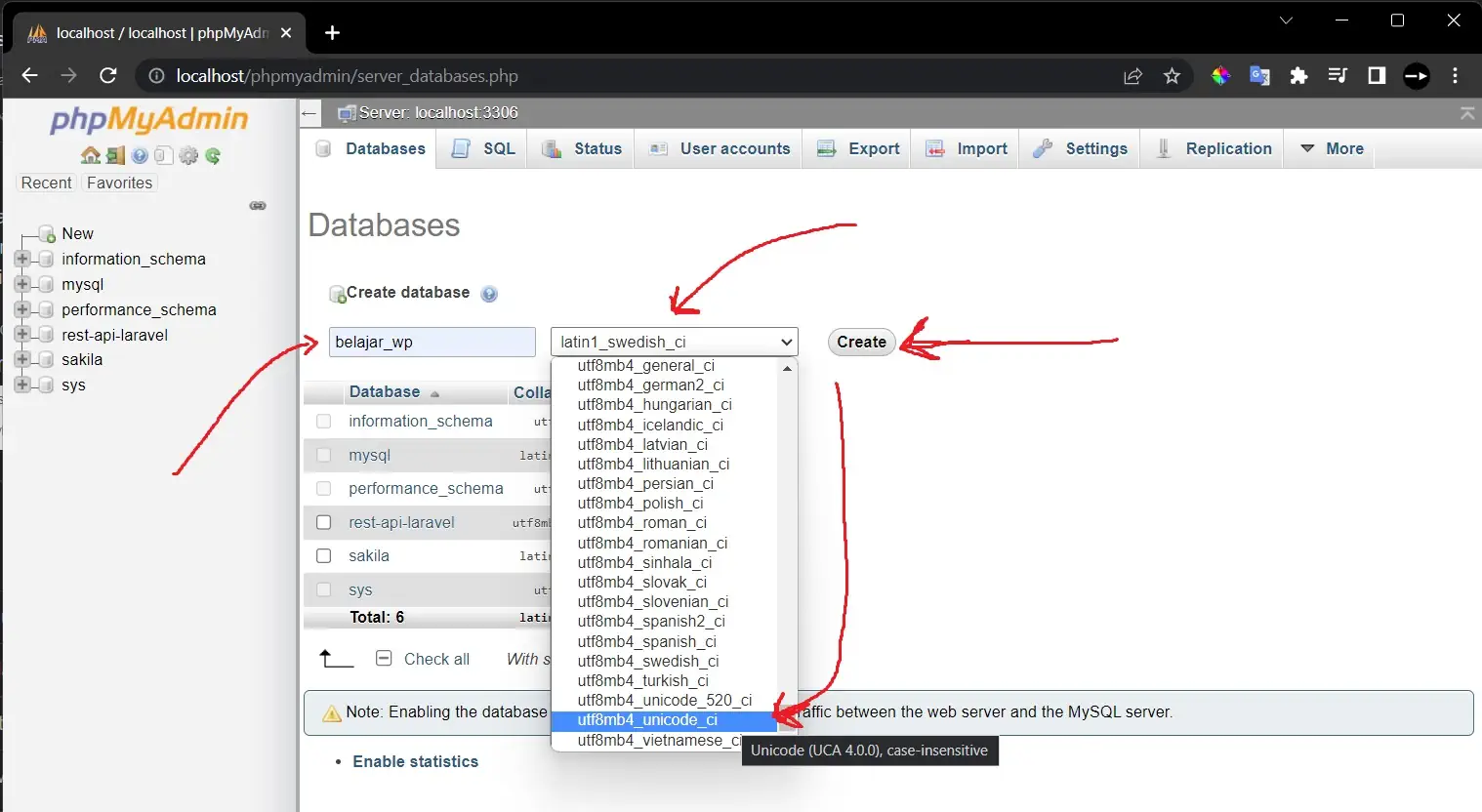Expand the rest-api-laravel tree node
This screenshot has width=1482, height=812.
[22, 335]
